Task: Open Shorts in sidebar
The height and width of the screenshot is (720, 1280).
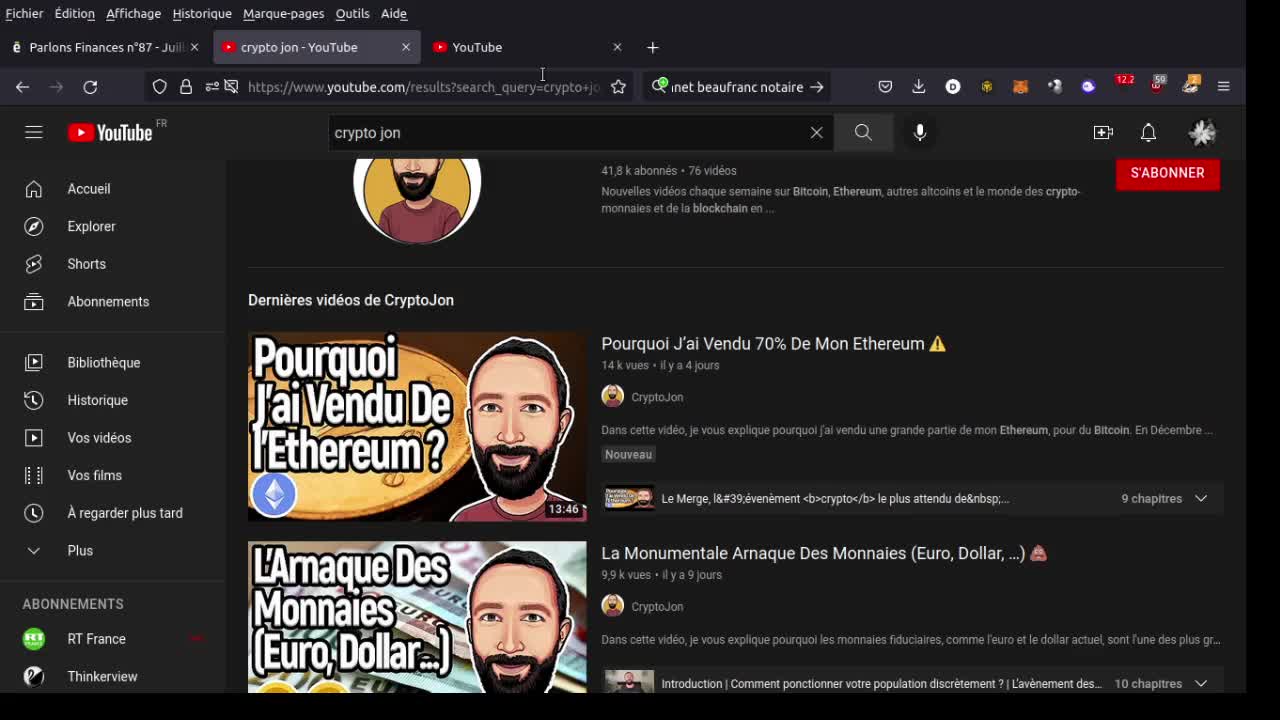Action: pyautogui.click(x=113, y=264)
